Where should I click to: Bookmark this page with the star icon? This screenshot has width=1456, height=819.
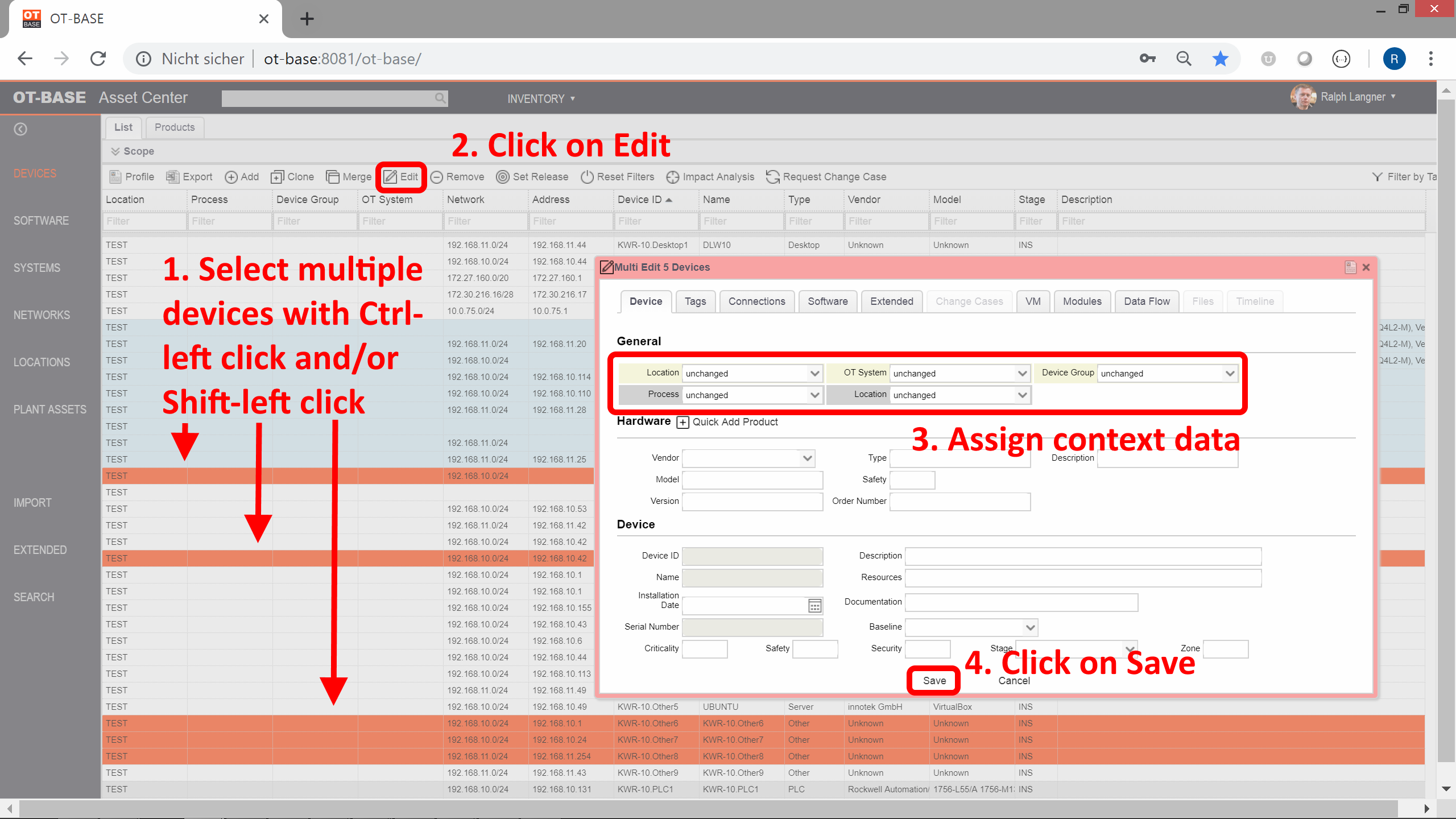click(1220, 59)
